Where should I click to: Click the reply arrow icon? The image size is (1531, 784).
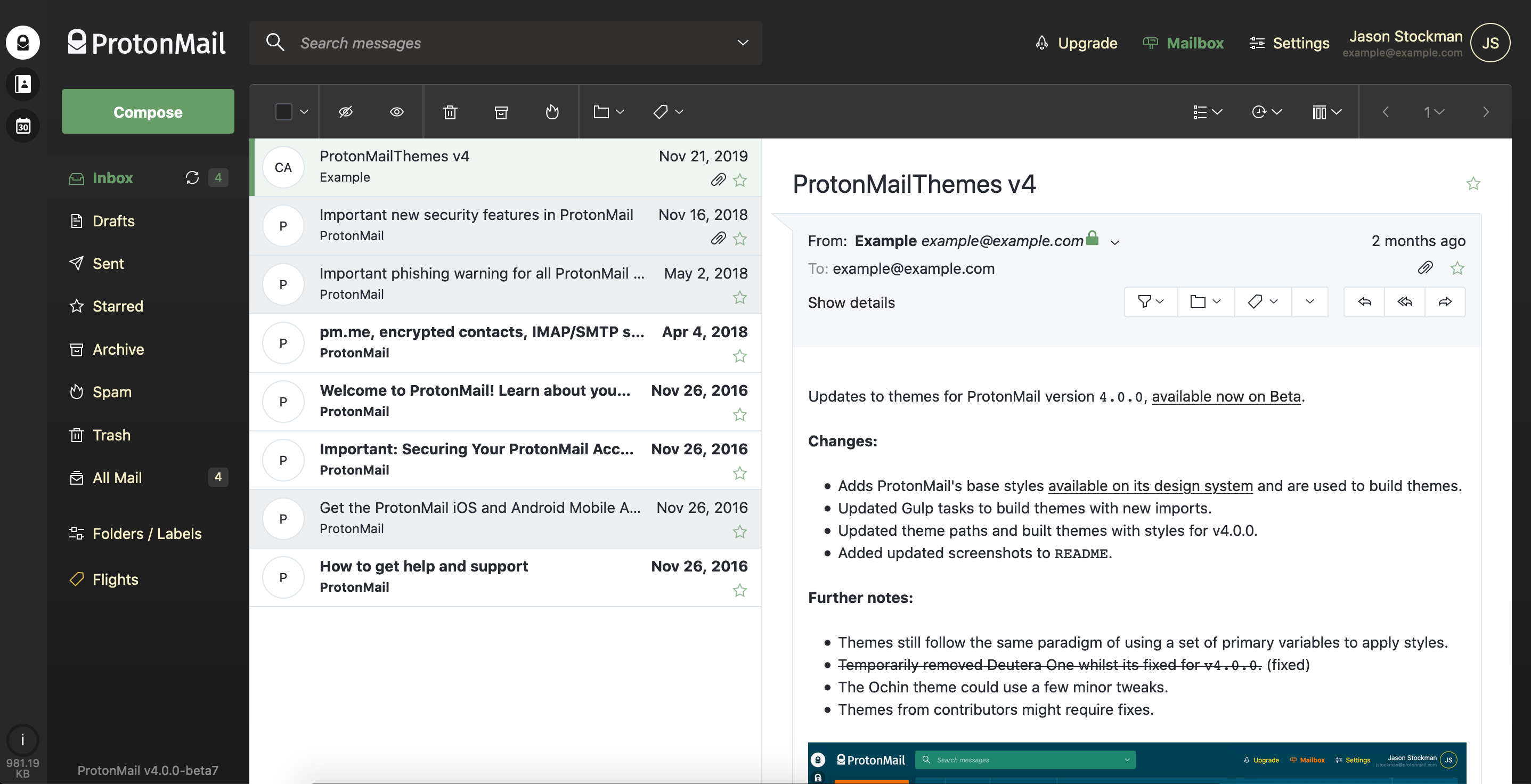pyautogui.click(x=1365, y=302)
